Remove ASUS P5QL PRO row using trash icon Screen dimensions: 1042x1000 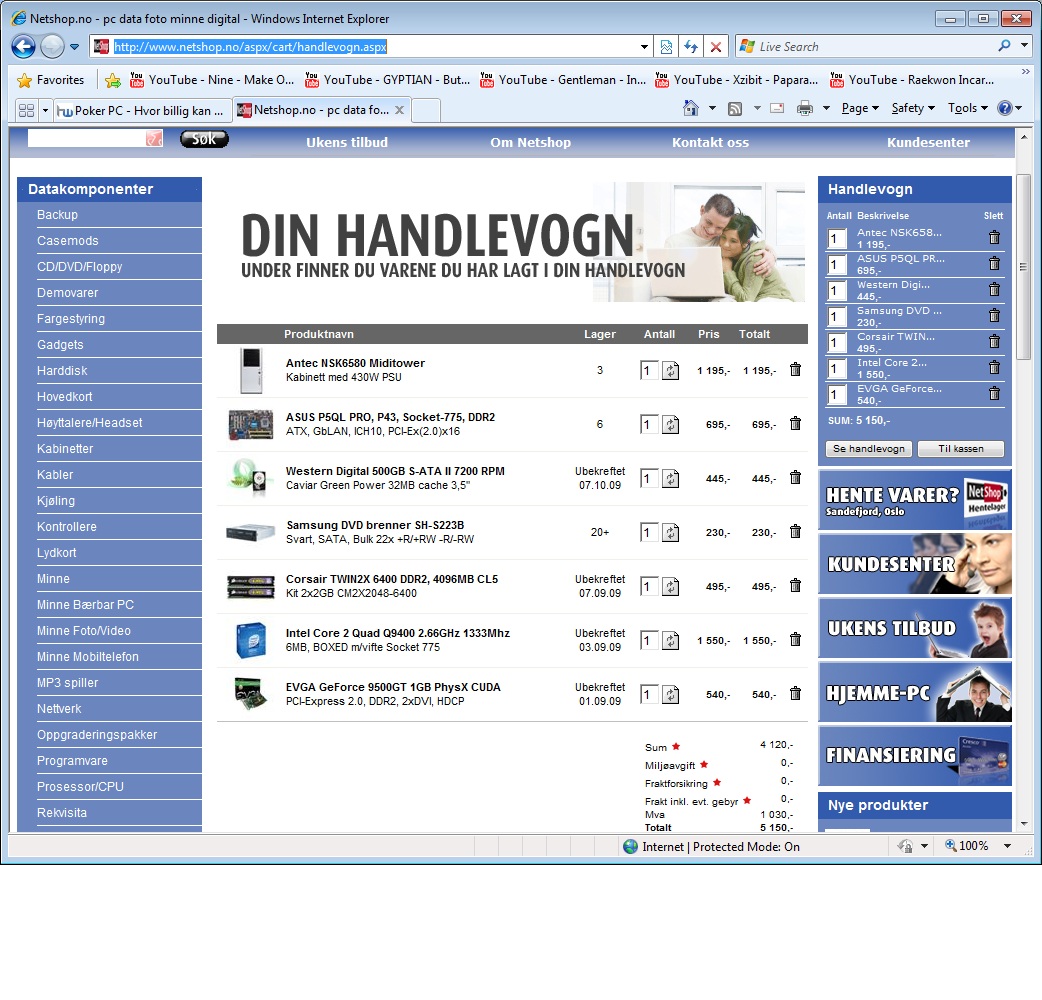pos(795,423)
